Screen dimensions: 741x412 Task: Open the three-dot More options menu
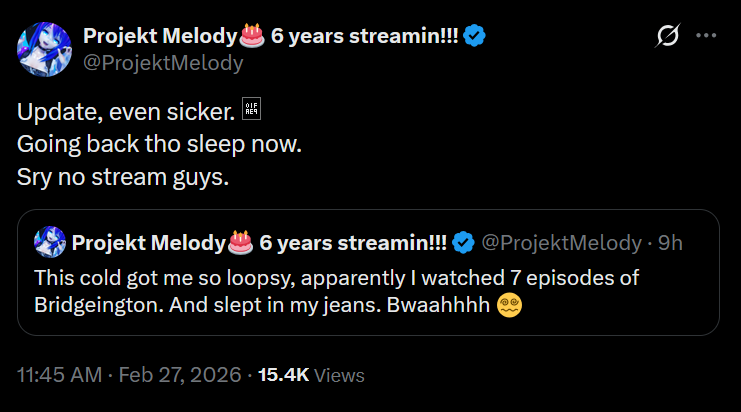click(x=706, y=36)
